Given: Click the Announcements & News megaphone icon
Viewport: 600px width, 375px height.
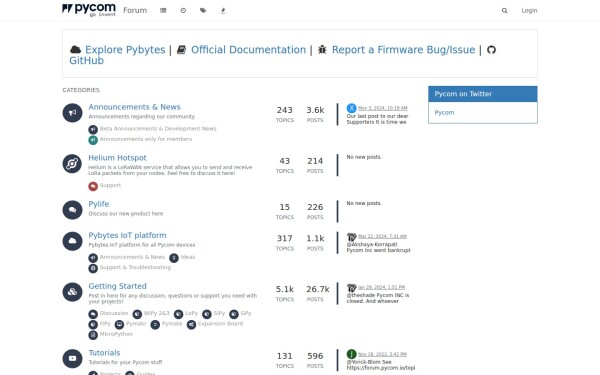Looking at the screenshot, I should [x=72, y=113].
